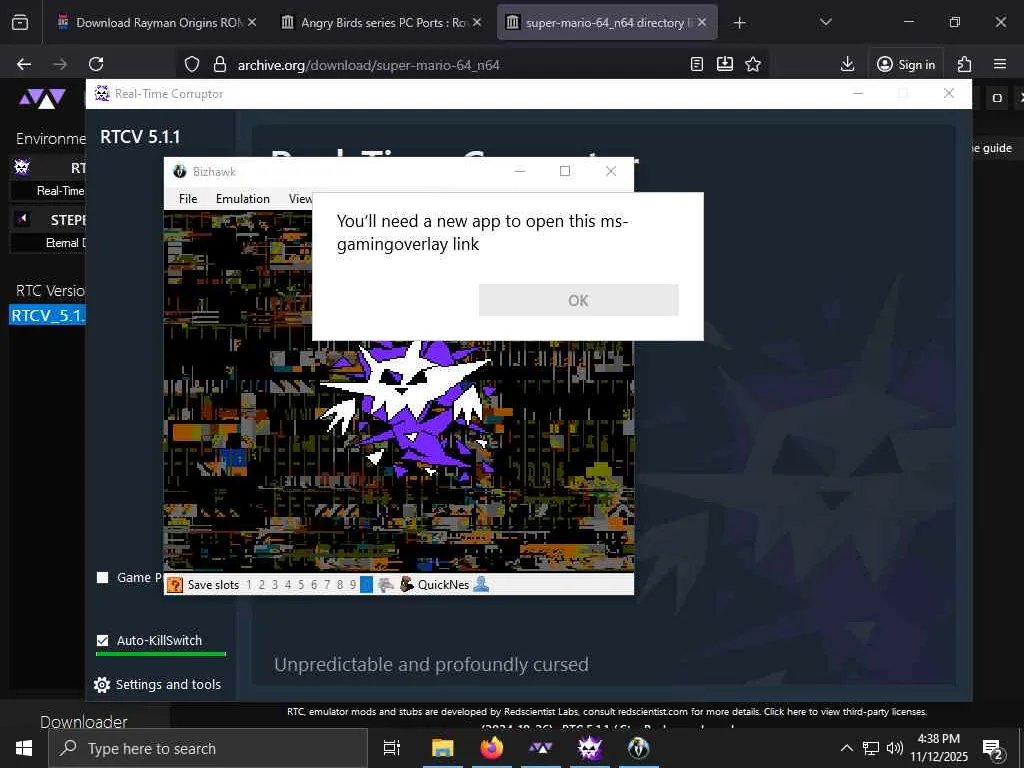Open File Explorer from taskbar
Image resolution: width=1024 pixels, height=768 pixels.
442,748
